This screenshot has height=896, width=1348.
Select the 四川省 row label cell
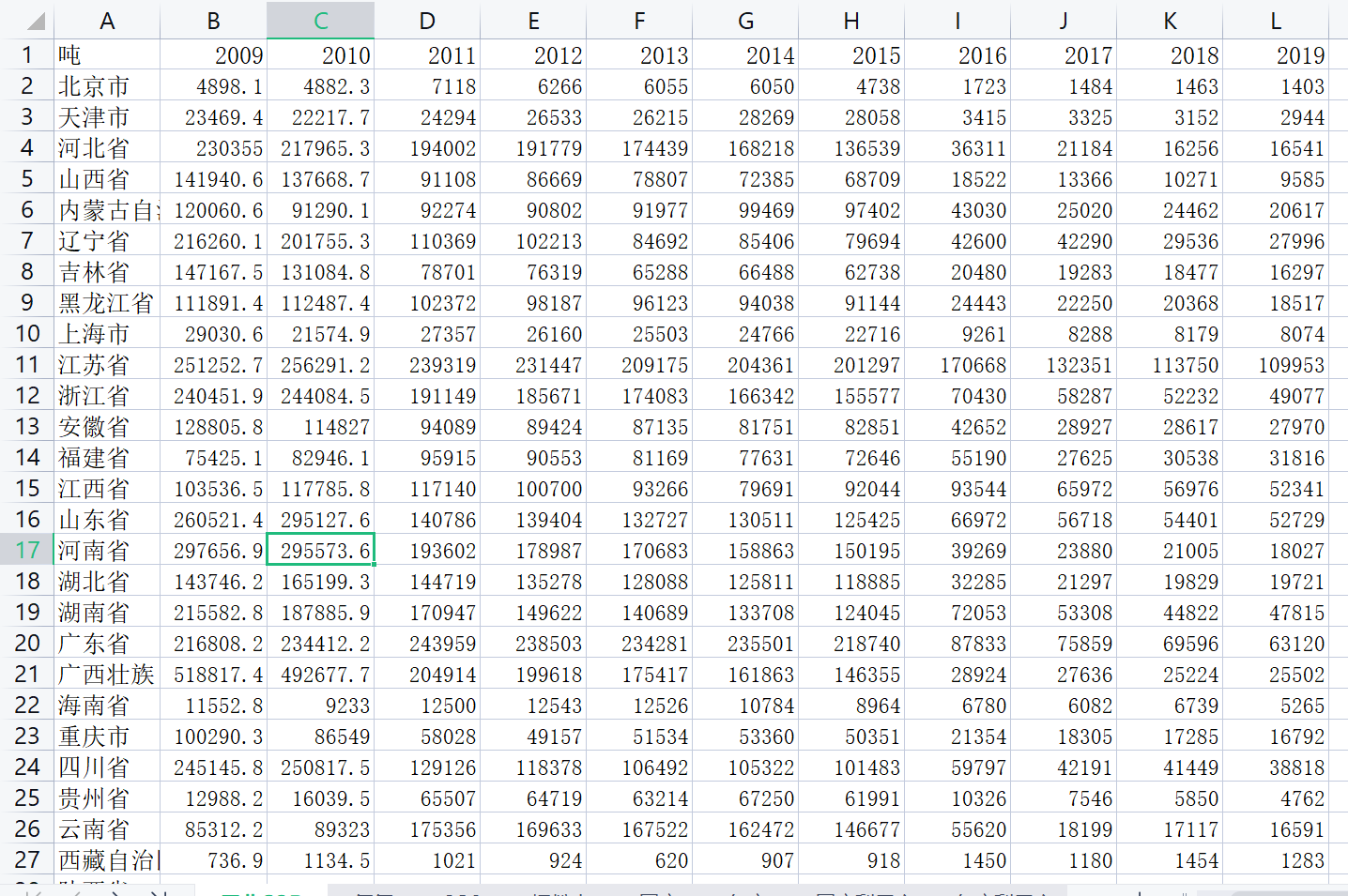point(107,767)
